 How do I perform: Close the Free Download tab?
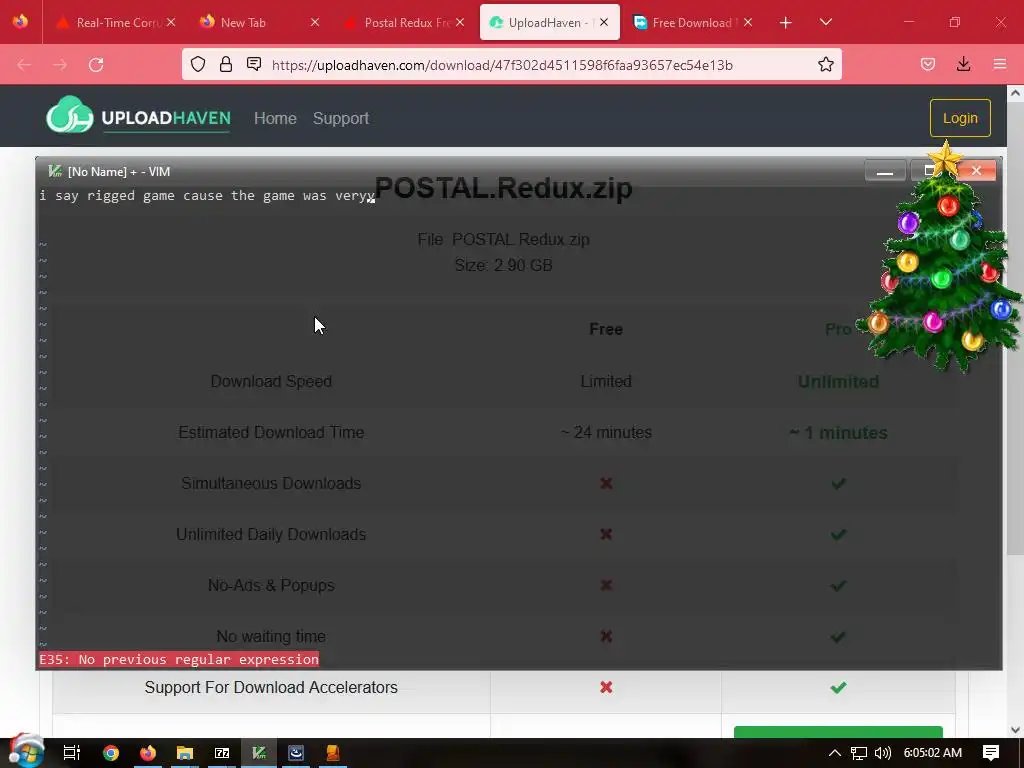coord(748,22)
